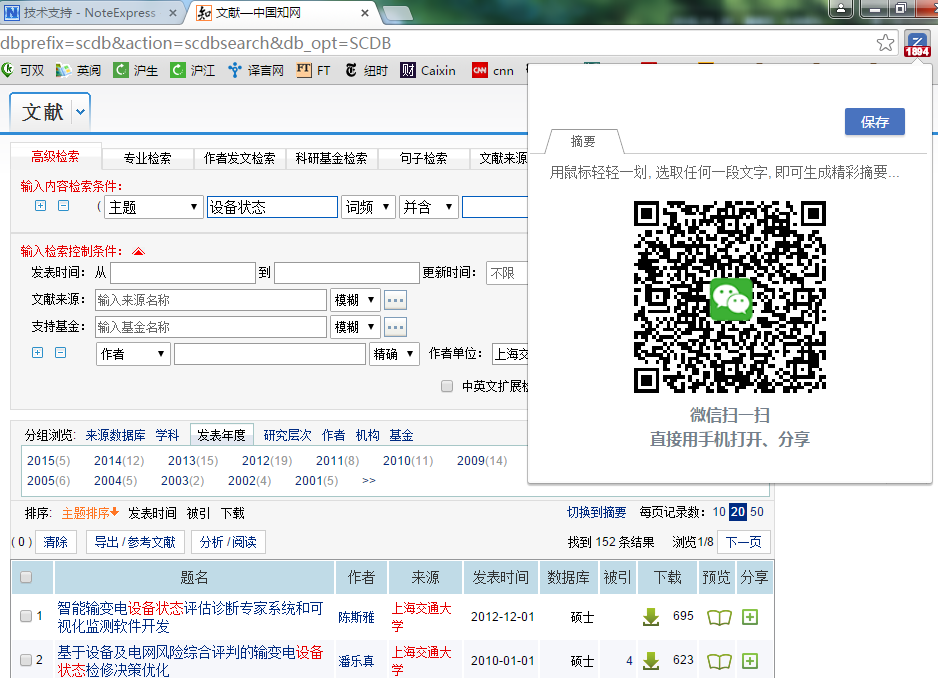
Task: Download the paper by 潘乐真
Action: 651,661
